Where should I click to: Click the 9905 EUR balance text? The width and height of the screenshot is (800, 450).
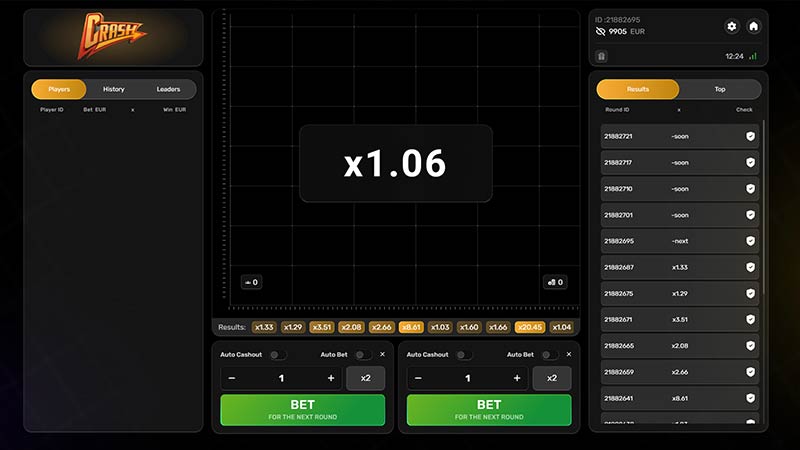627,32
